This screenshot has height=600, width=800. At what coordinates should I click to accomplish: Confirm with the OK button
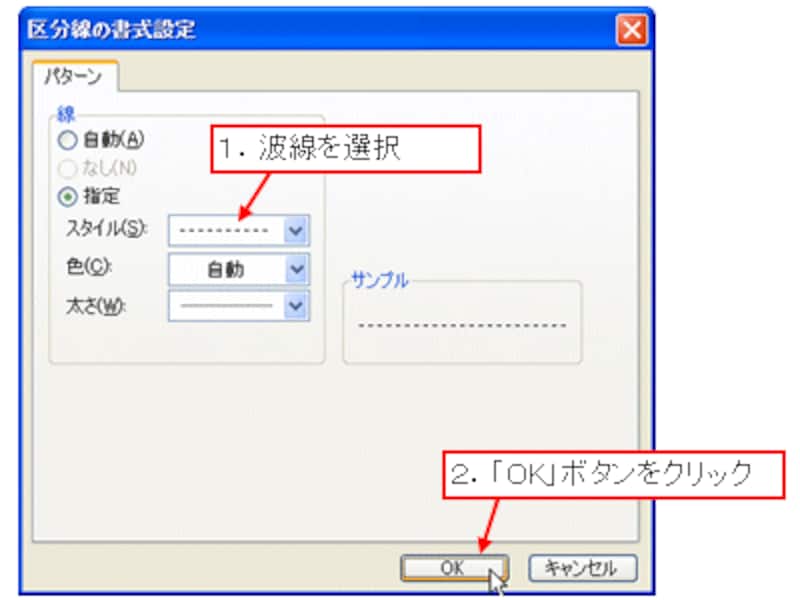(454, 568)
